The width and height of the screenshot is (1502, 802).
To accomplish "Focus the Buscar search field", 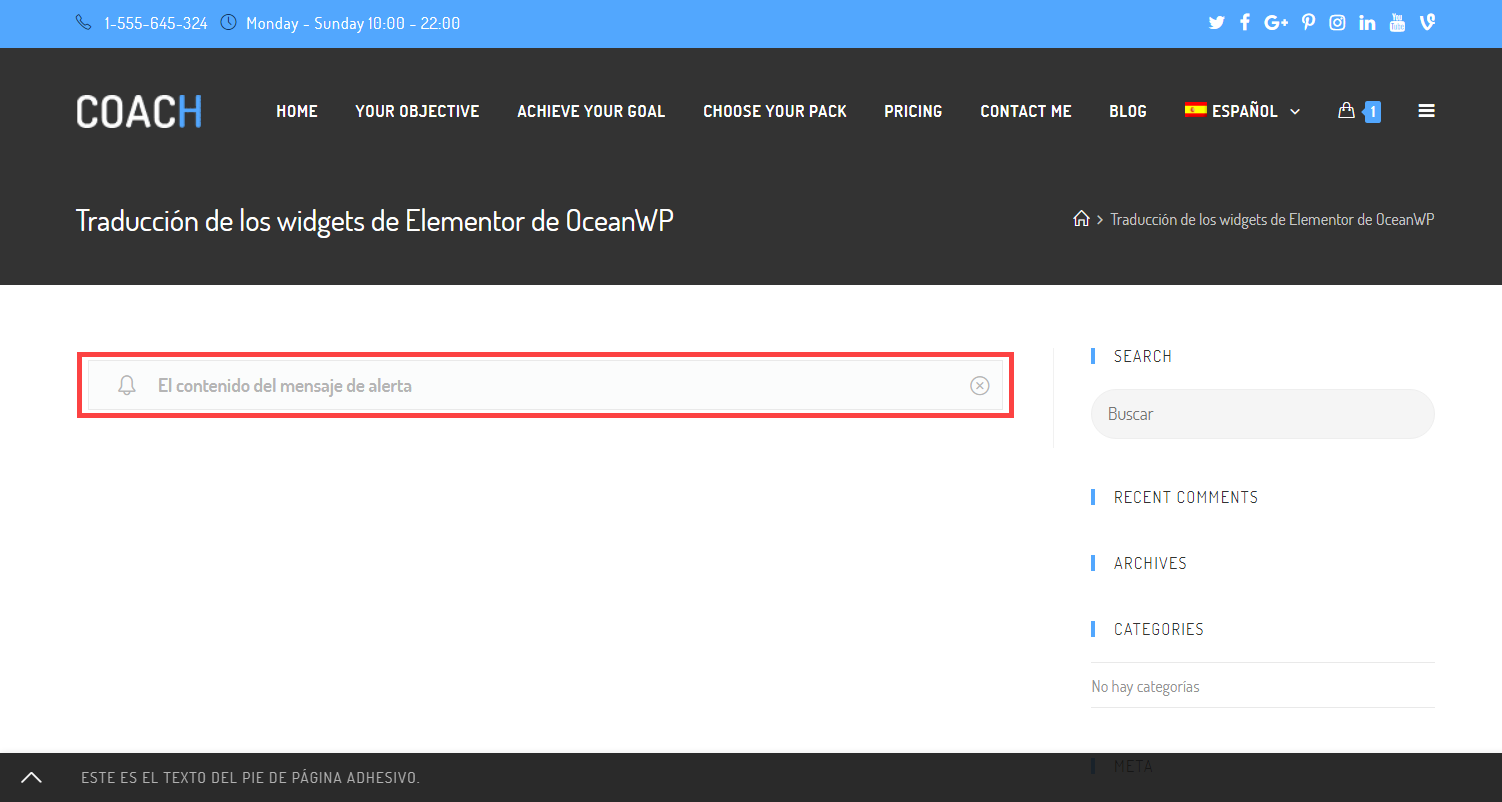I will pyautogui.click(x=1263, y=414).
